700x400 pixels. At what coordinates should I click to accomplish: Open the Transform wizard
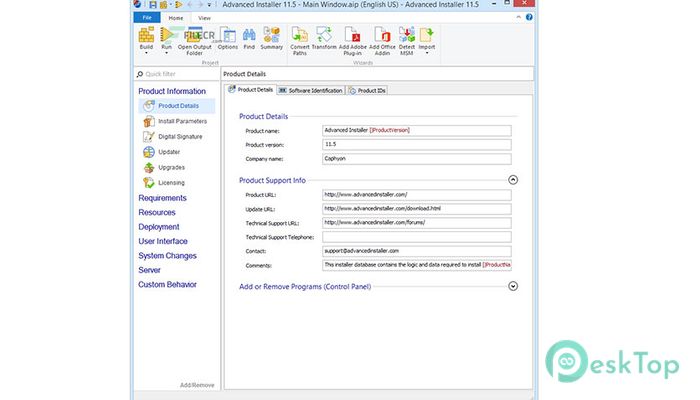click(x=324, y=38)
